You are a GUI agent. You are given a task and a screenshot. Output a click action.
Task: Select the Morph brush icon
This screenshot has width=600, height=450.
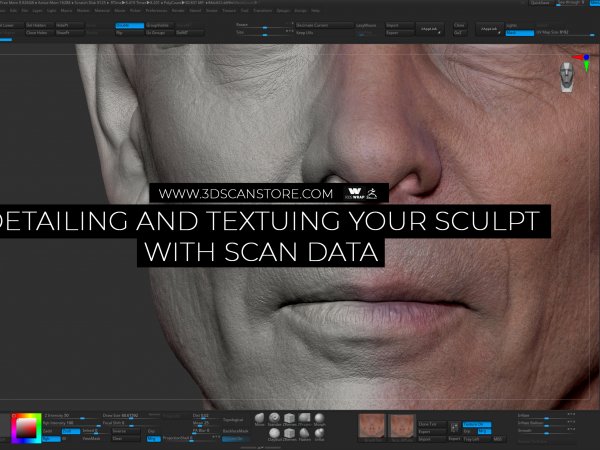tap(320, 418)
